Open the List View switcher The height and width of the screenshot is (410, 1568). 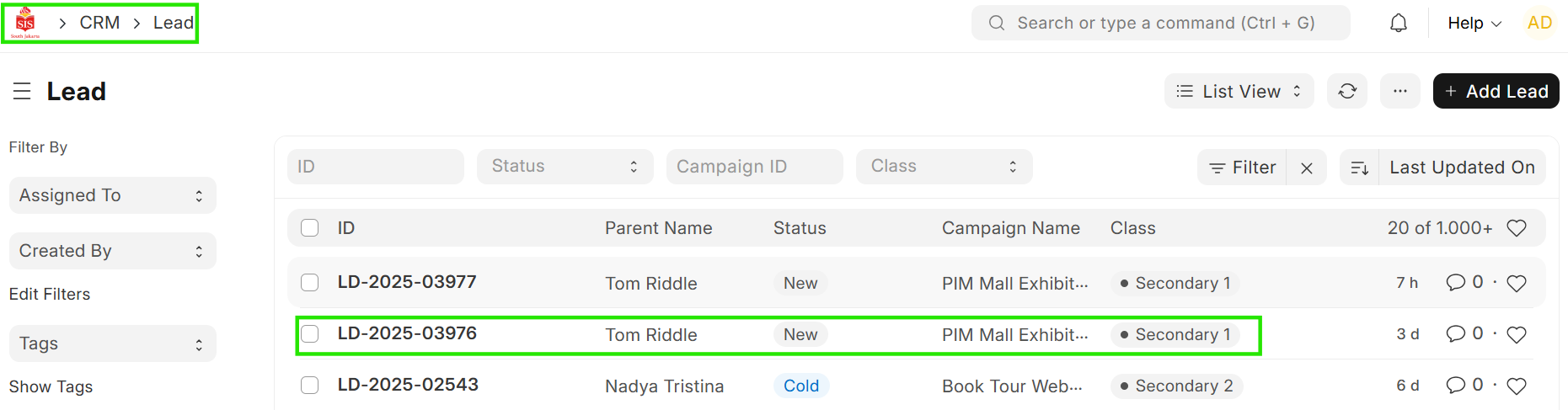click(1239, 91)
